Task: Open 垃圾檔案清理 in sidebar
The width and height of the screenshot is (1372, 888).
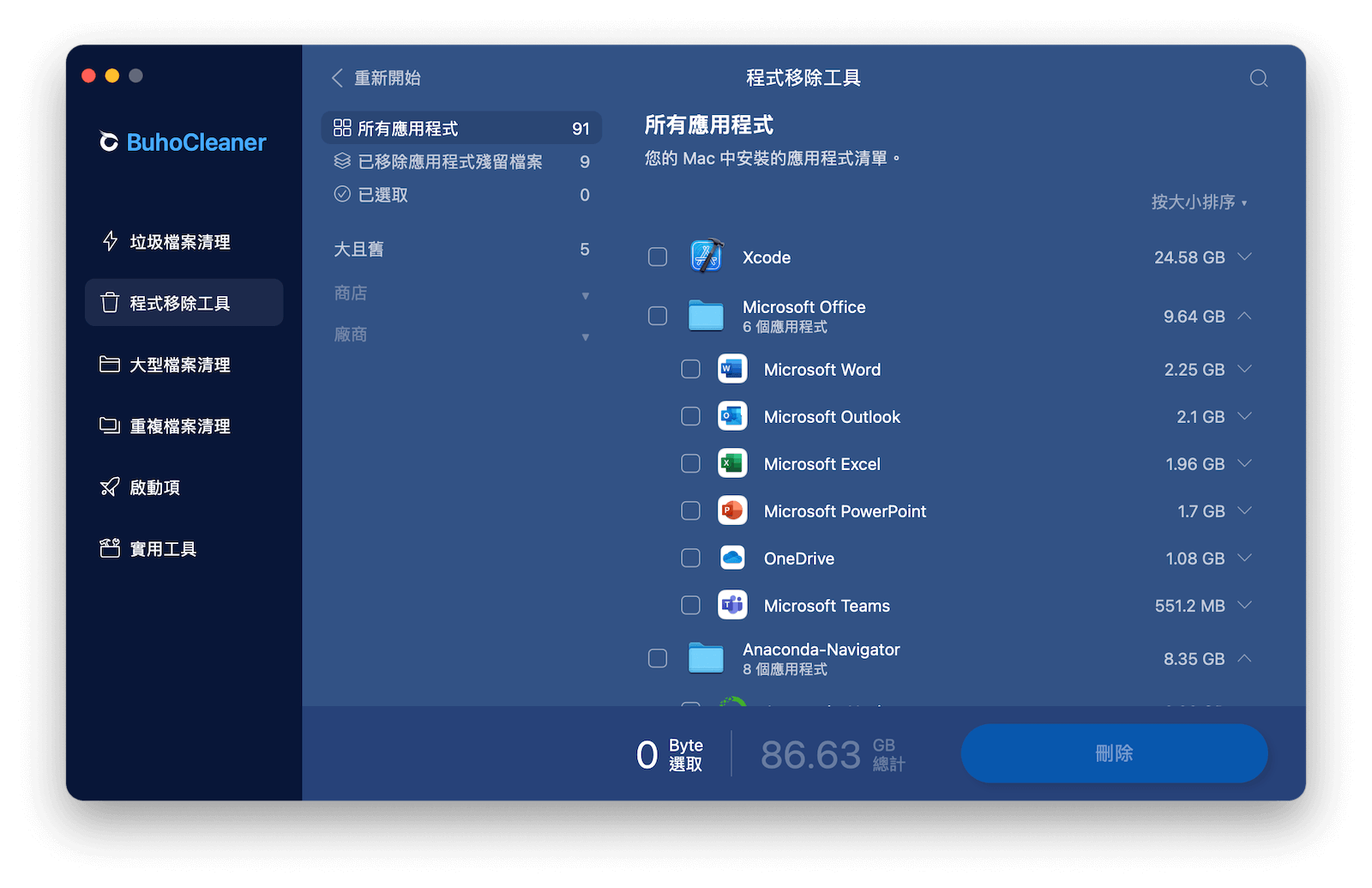Action: point(184,242)
